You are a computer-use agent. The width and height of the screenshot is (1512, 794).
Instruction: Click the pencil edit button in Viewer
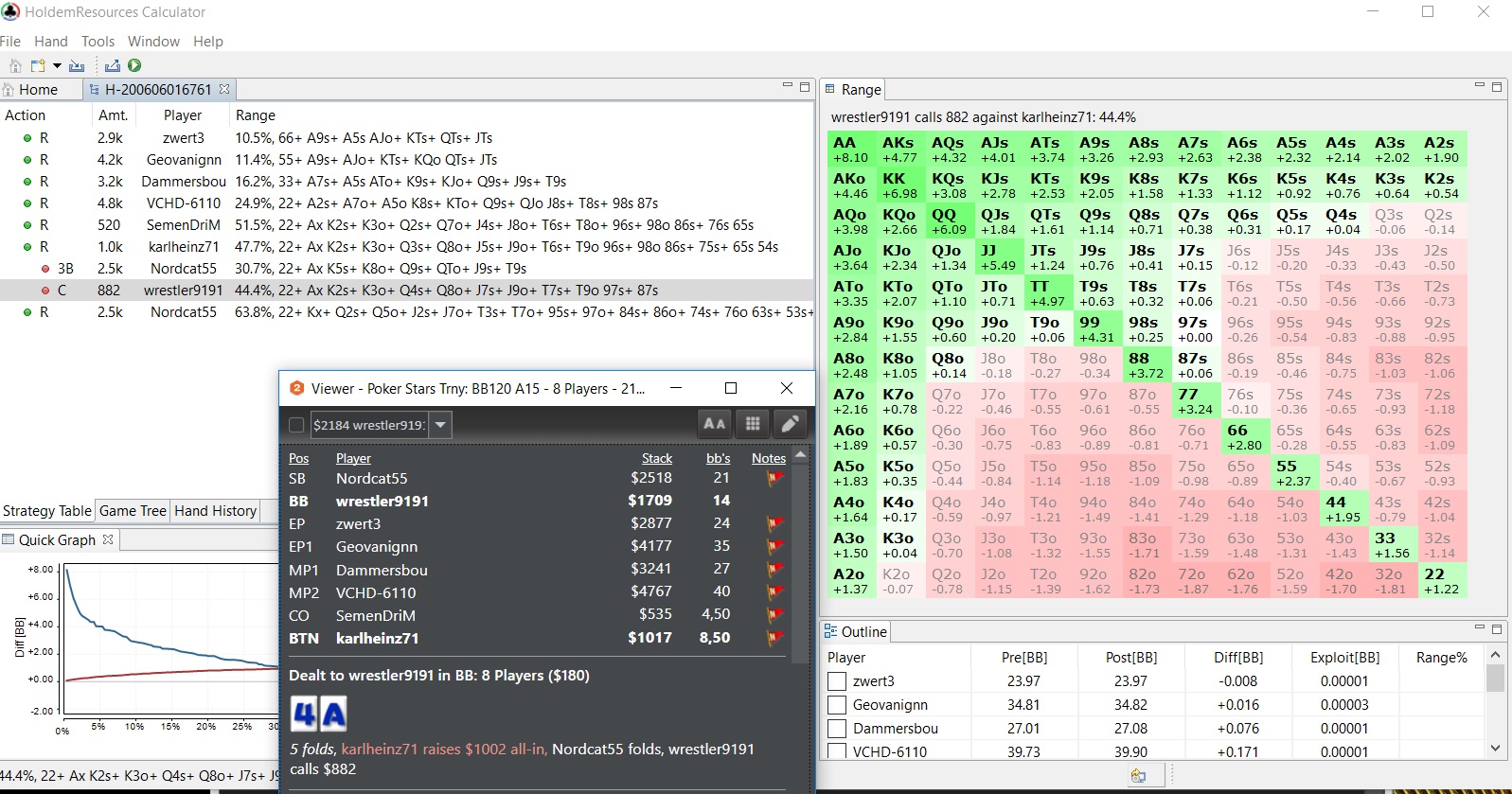click(x=791, y=424)
